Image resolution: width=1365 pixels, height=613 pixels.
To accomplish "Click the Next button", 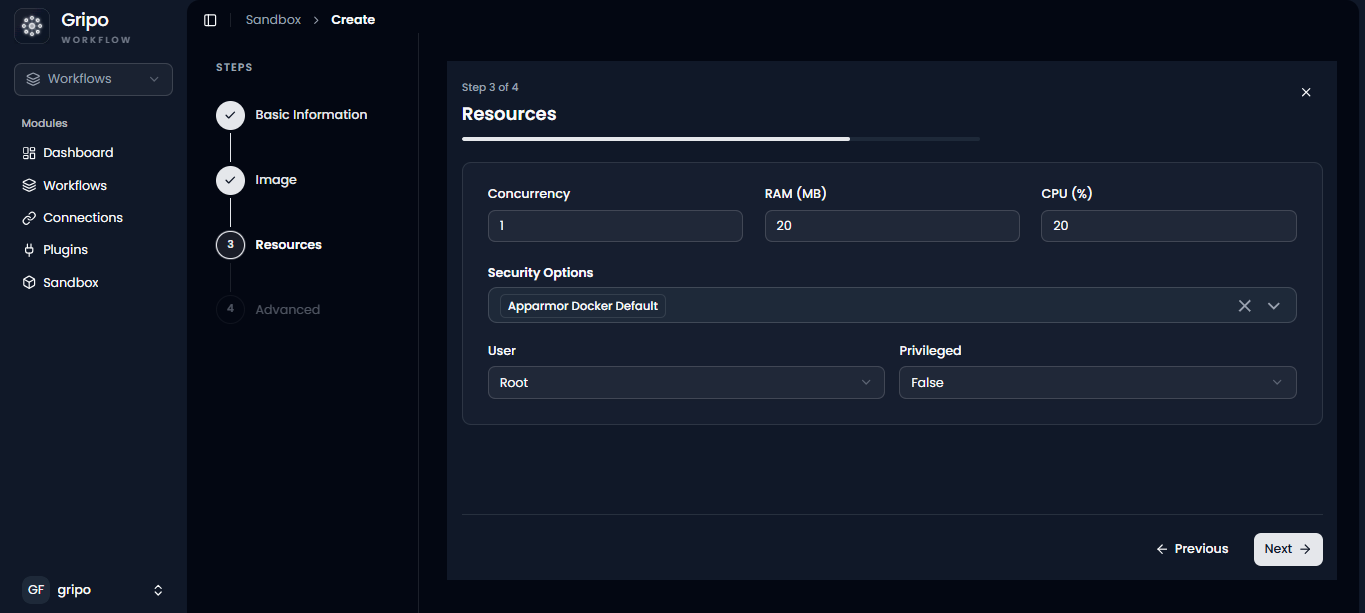I will point(1288,549).
